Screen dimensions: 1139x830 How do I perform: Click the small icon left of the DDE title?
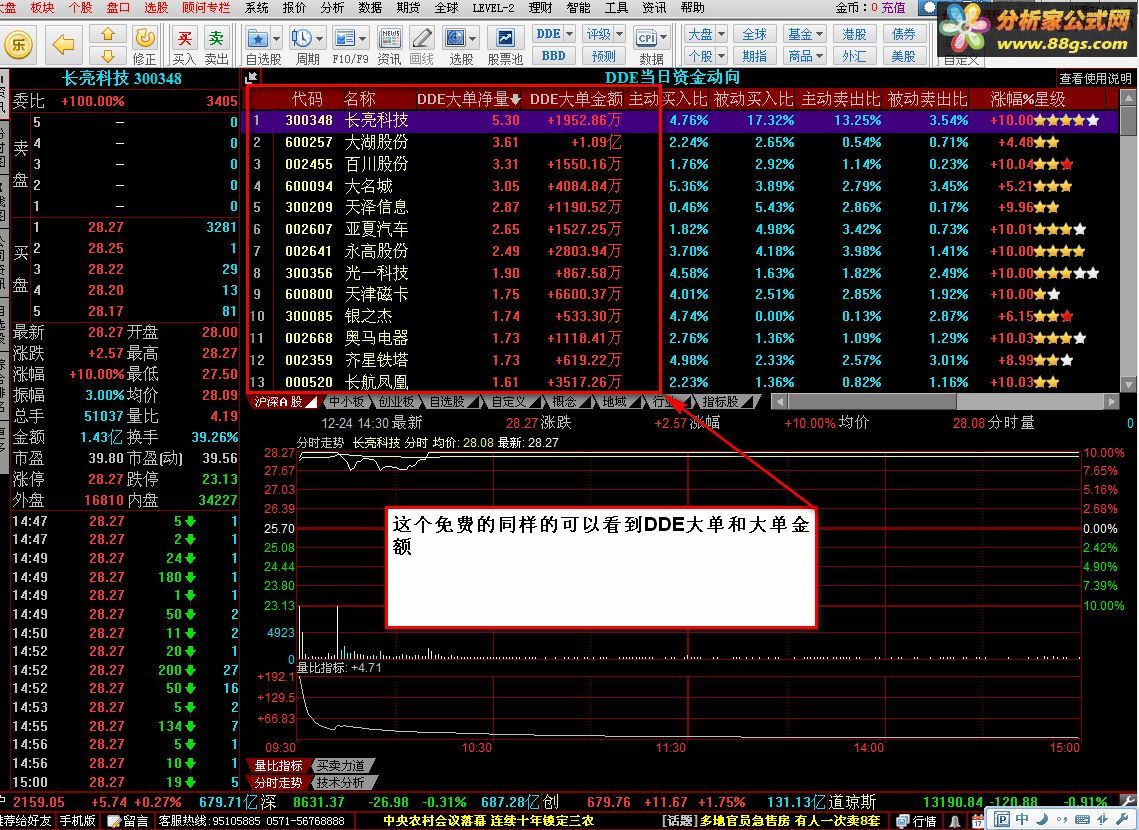click(251, 78)
